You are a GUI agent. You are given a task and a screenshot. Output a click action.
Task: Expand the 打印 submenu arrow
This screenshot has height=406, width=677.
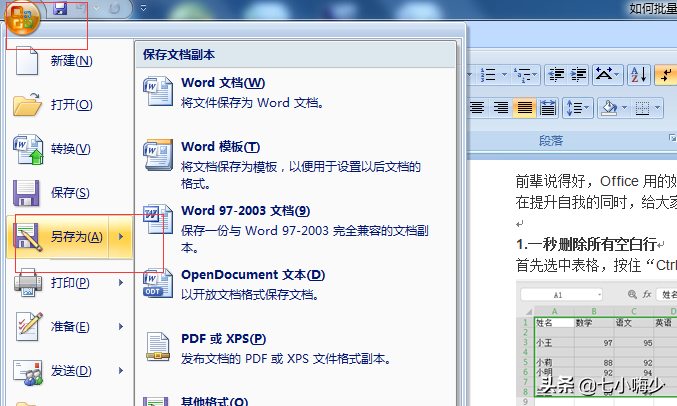coord(121,283)
